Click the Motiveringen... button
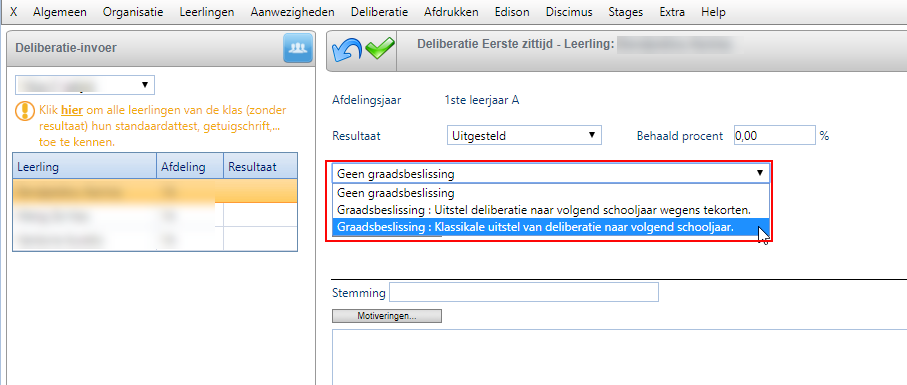The width and height of the screenshot is (907, 385). pos(387,316)
